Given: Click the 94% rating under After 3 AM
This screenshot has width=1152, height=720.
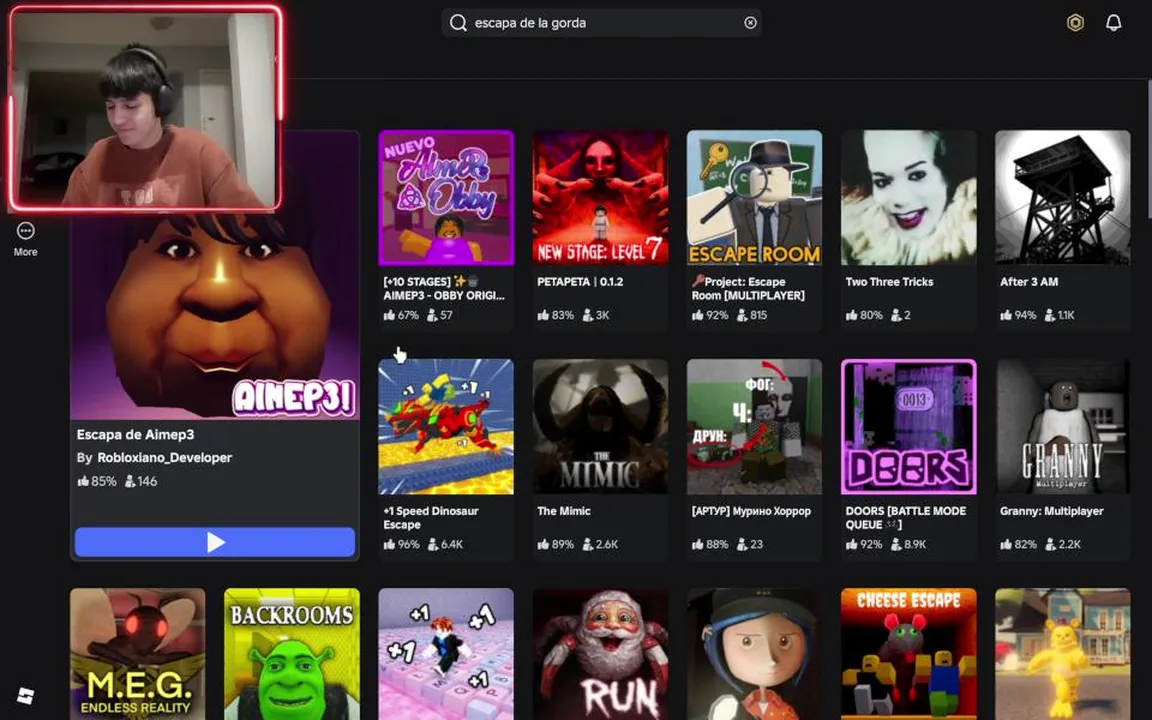Looking at the screenshot, I should [x=1018, y=315].
